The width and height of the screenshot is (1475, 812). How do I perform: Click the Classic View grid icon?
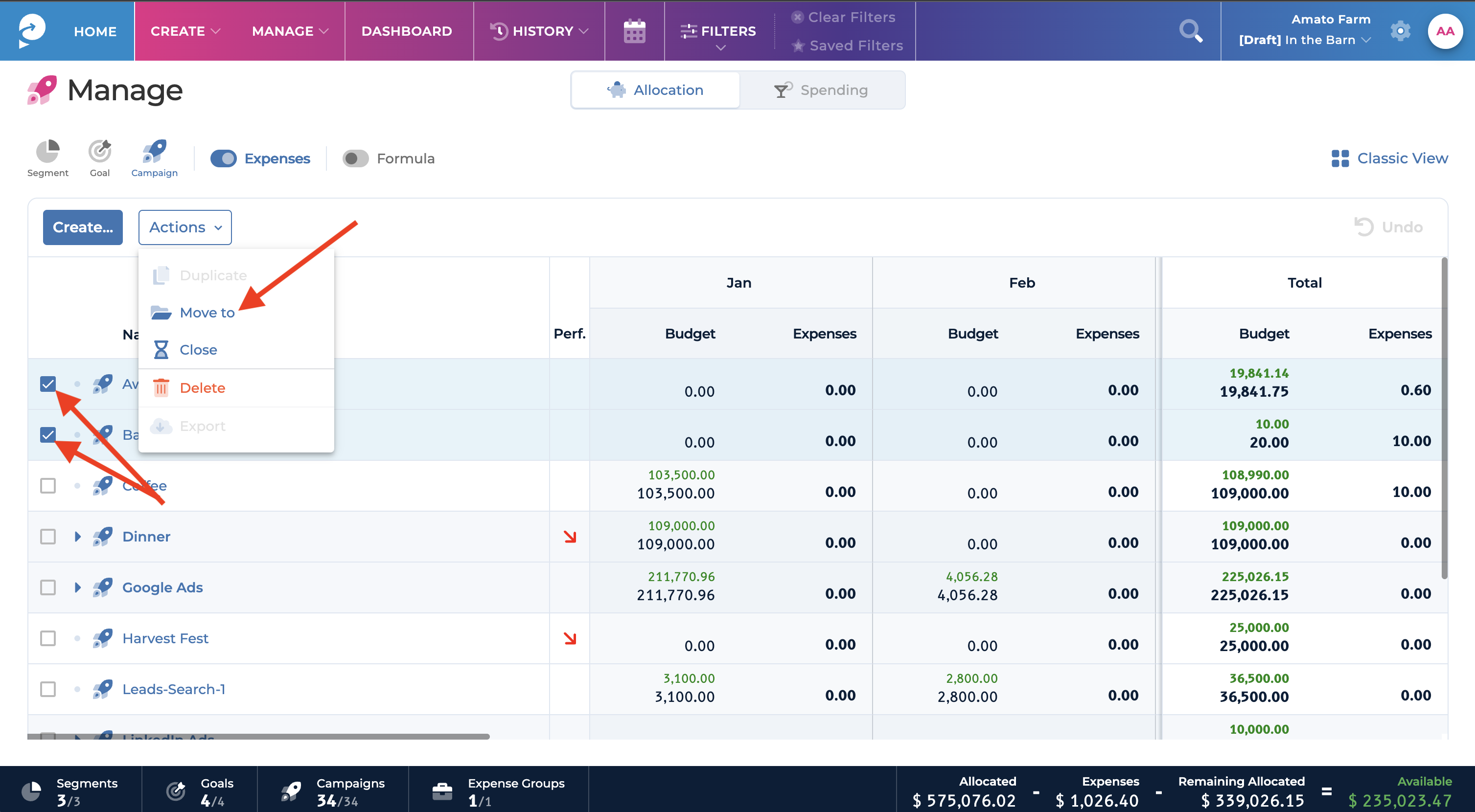click(x=1340, y=158)
